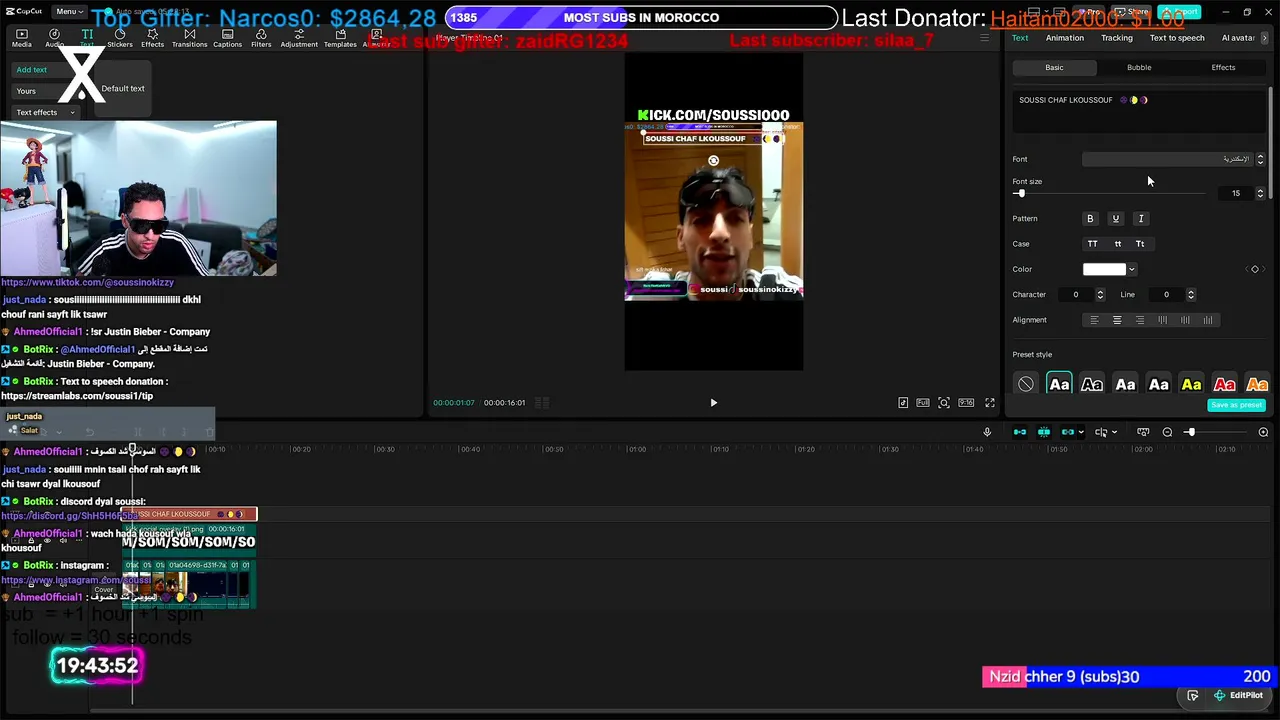The height and width of the screenshot is (720, 1280).
Task: Enter fullscreen preview mode
Action: coord(990,403)
